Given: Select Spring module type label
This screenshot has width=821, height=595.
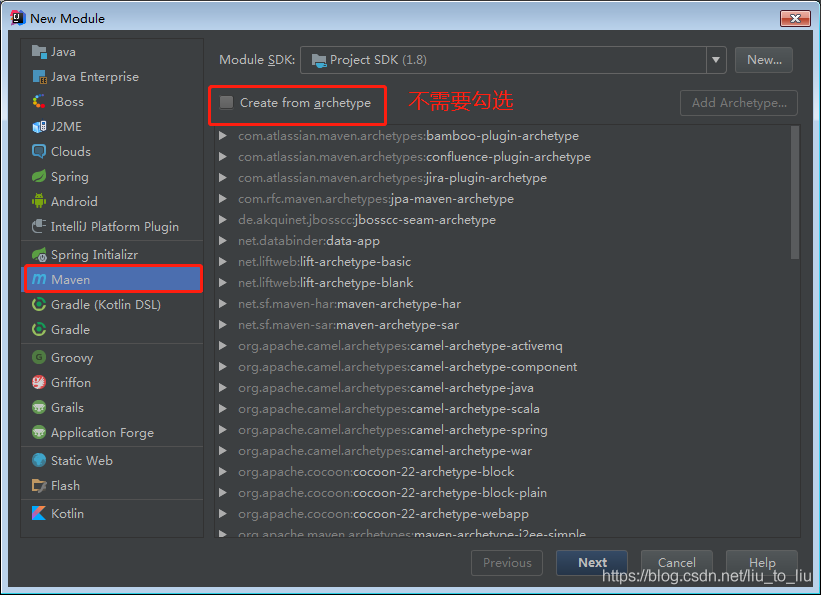Looking at the screenshot, I should click(x=70, y=177).
